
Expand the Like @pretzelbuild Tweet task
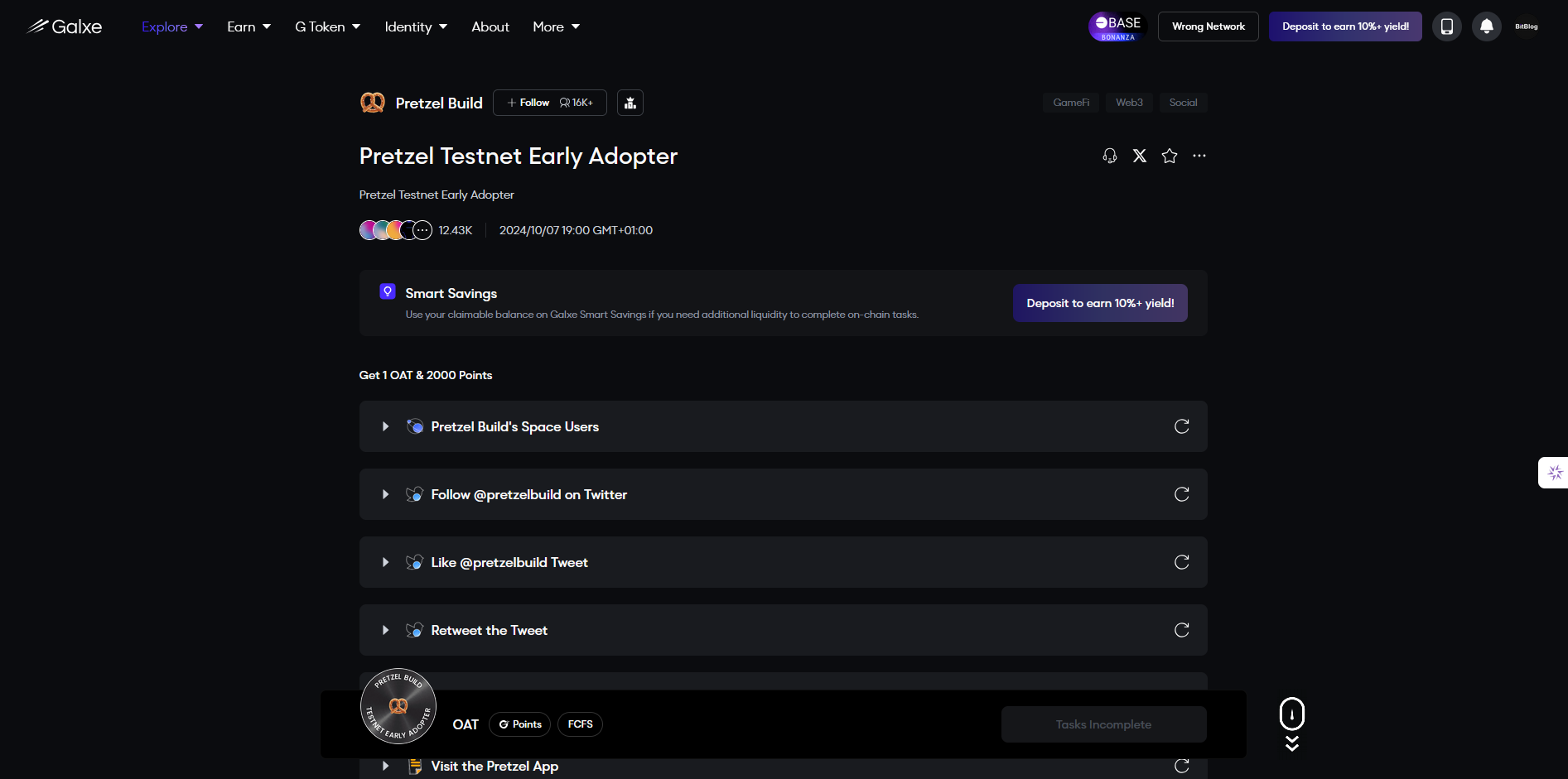385,562
